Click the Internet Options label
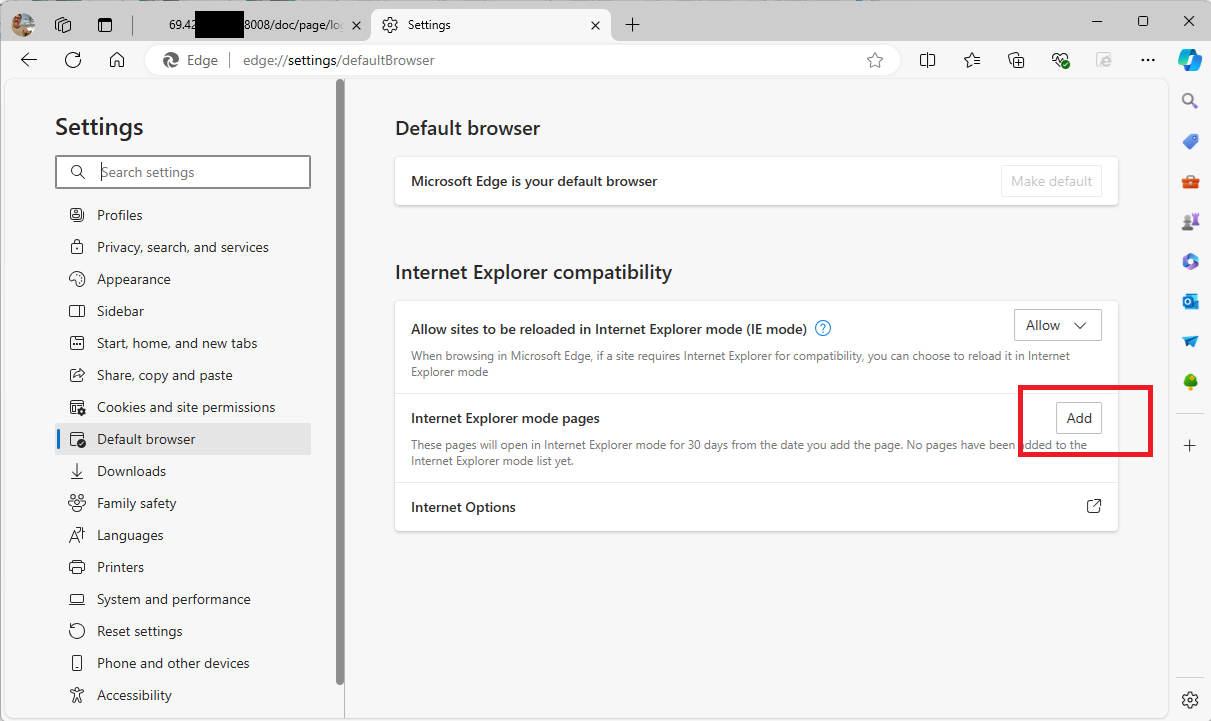Screen dimensions: 1211x721 point(463,507)
